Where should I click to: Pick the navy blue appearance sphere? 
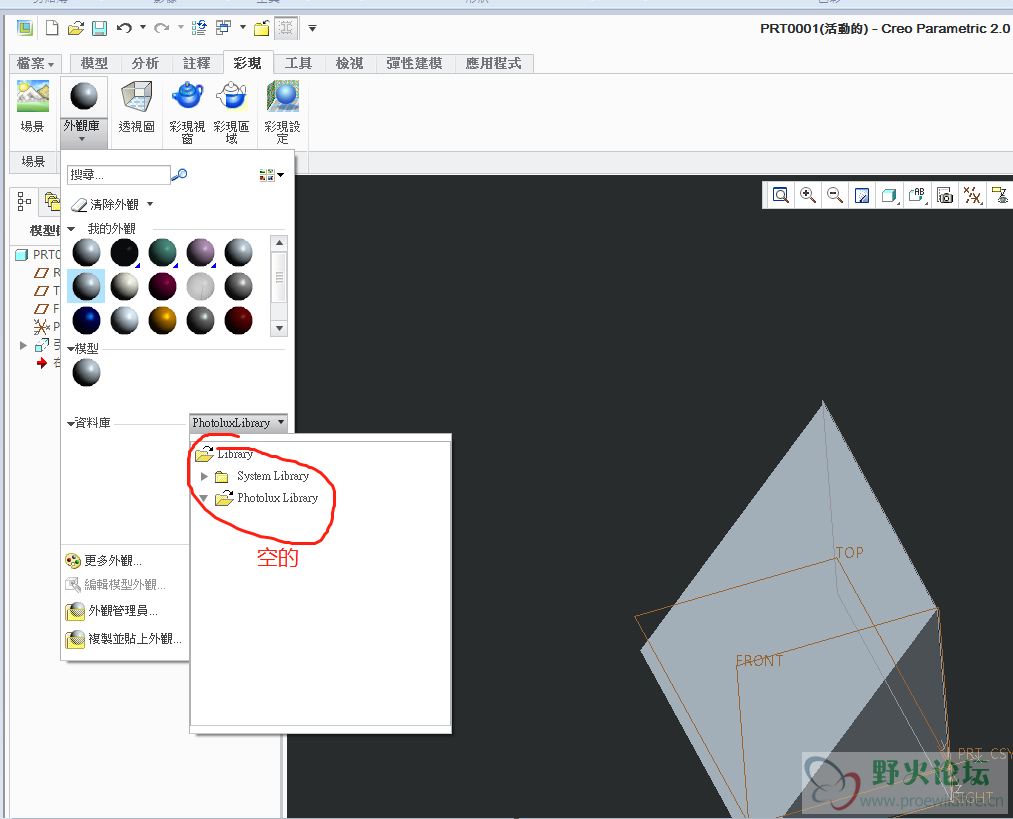tap(86, 320)
